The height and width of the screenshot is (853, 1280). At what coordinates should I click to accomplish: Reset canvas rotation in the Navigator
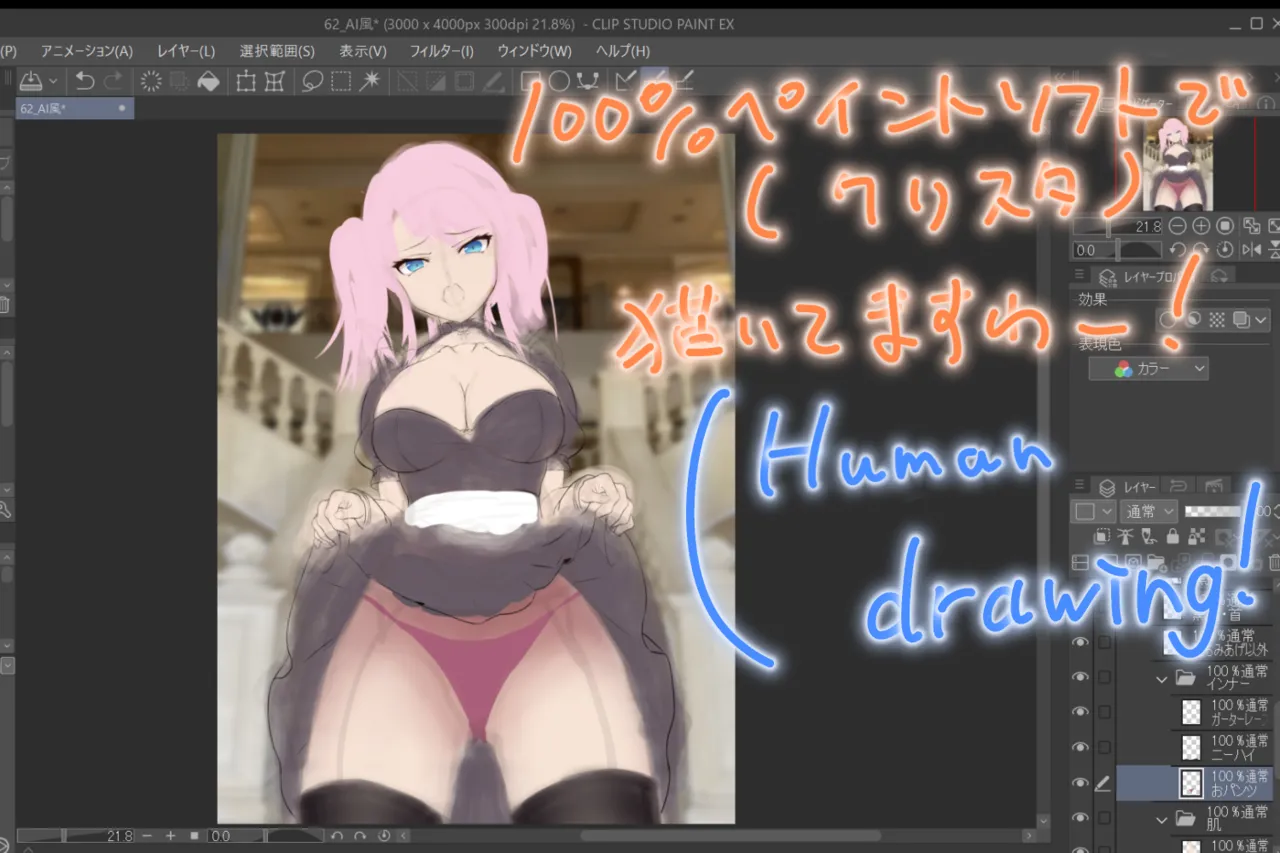(x=1223, y=247)
